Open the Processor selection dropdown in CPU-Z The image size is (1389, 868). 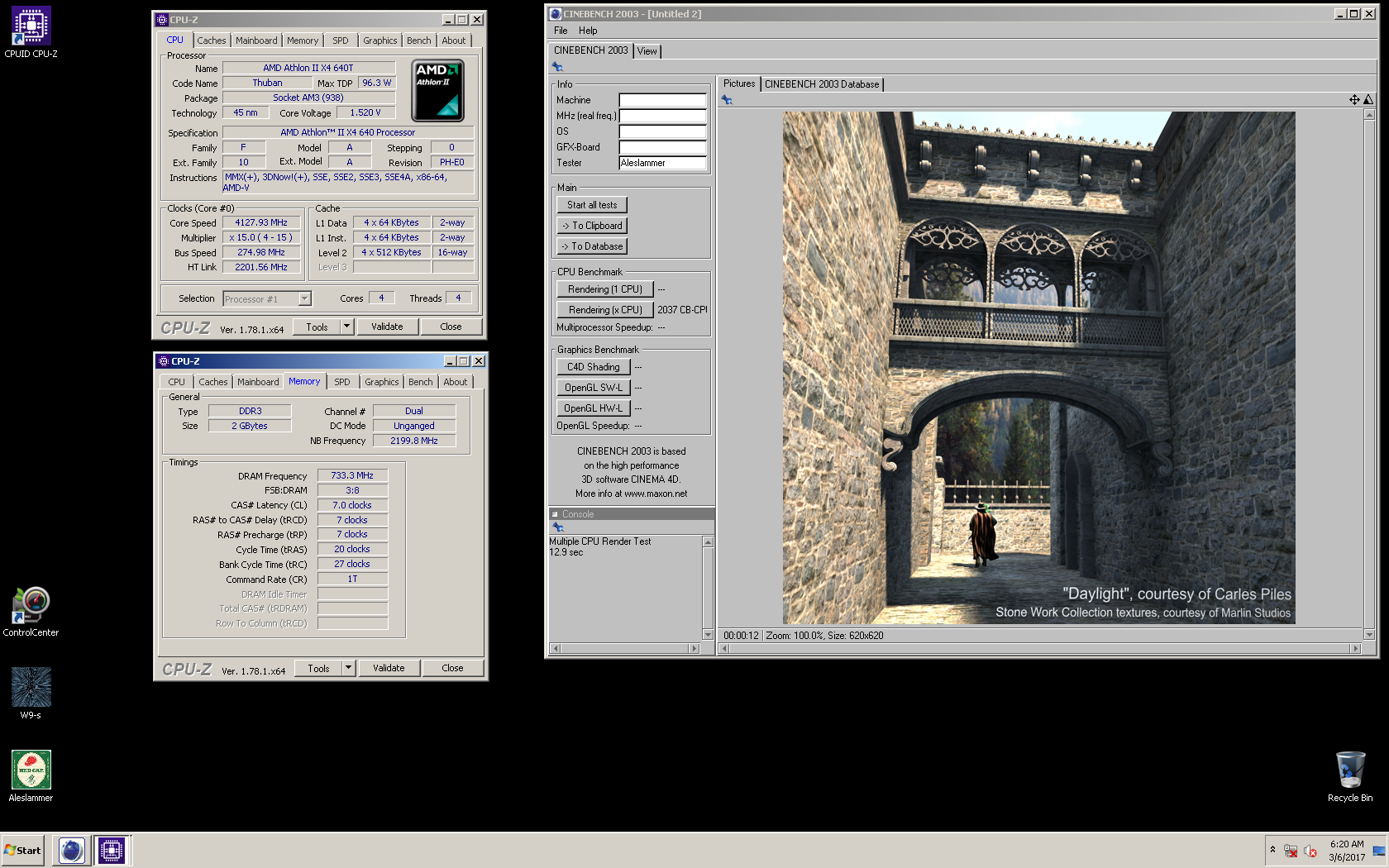tap(304, 299)
